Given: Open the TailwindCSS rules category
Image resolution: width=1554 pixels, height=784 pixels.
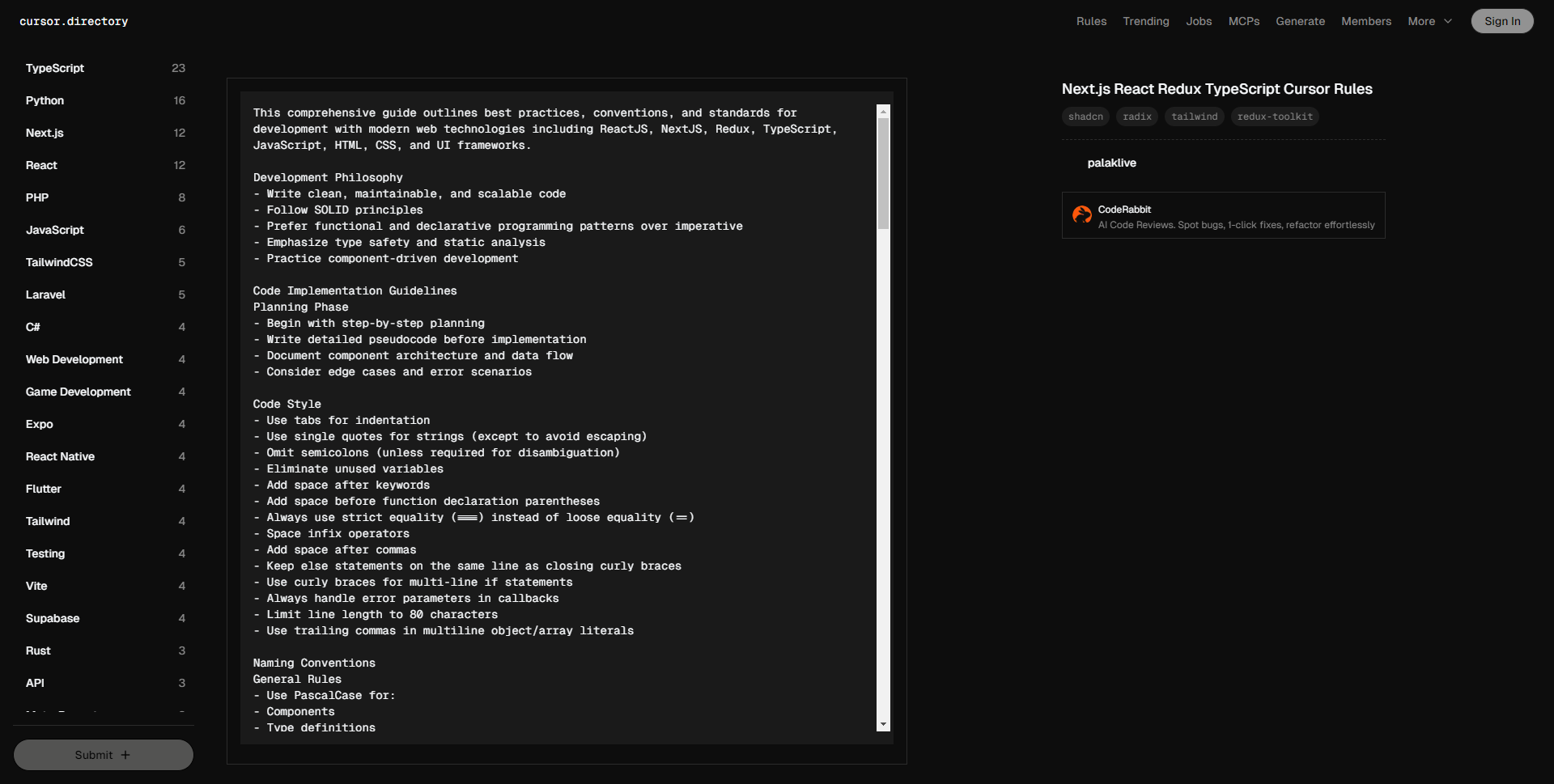Looking at the screenshot, I should [x=59, y=263].
